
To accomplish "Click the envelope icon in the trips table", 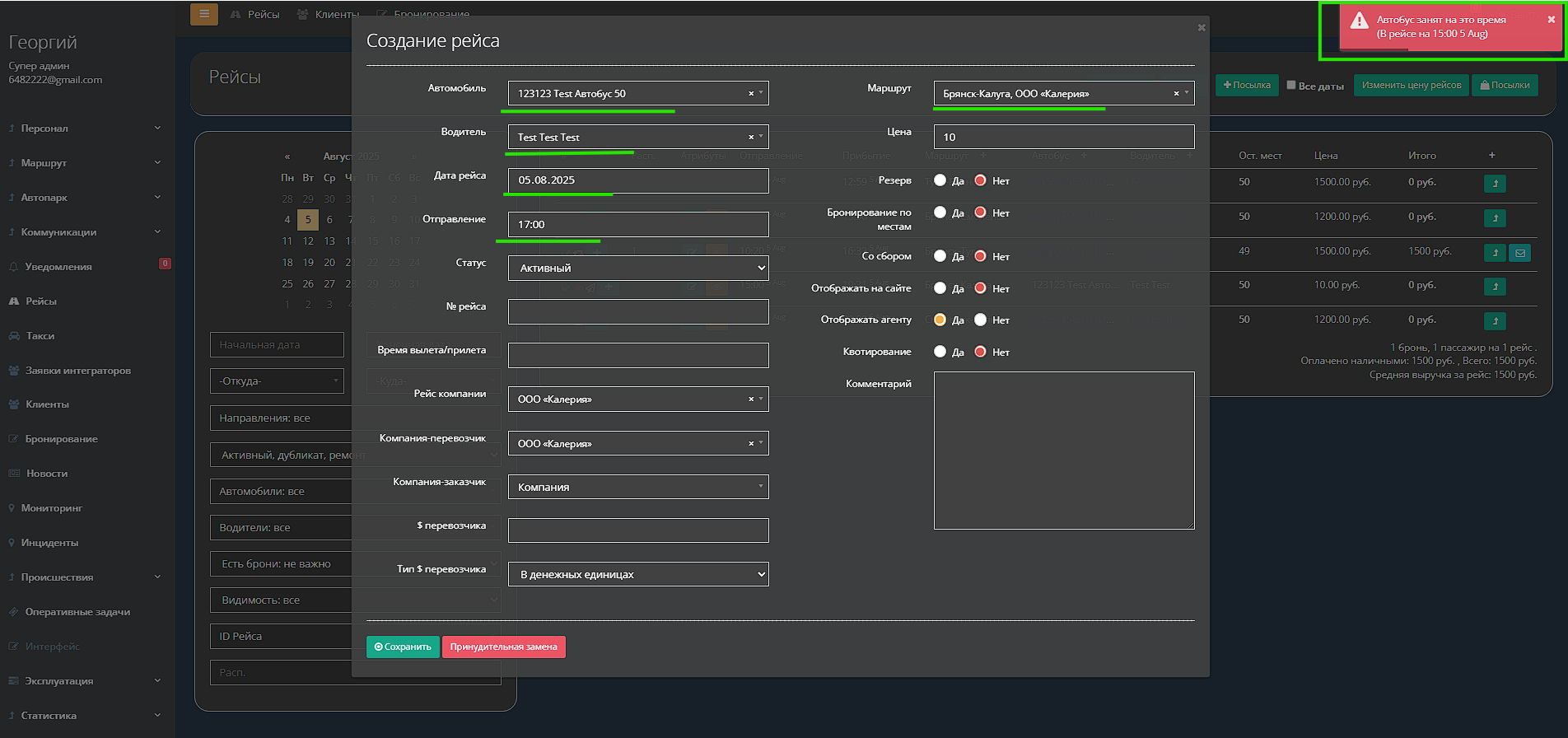I will tap(1519, 253).
